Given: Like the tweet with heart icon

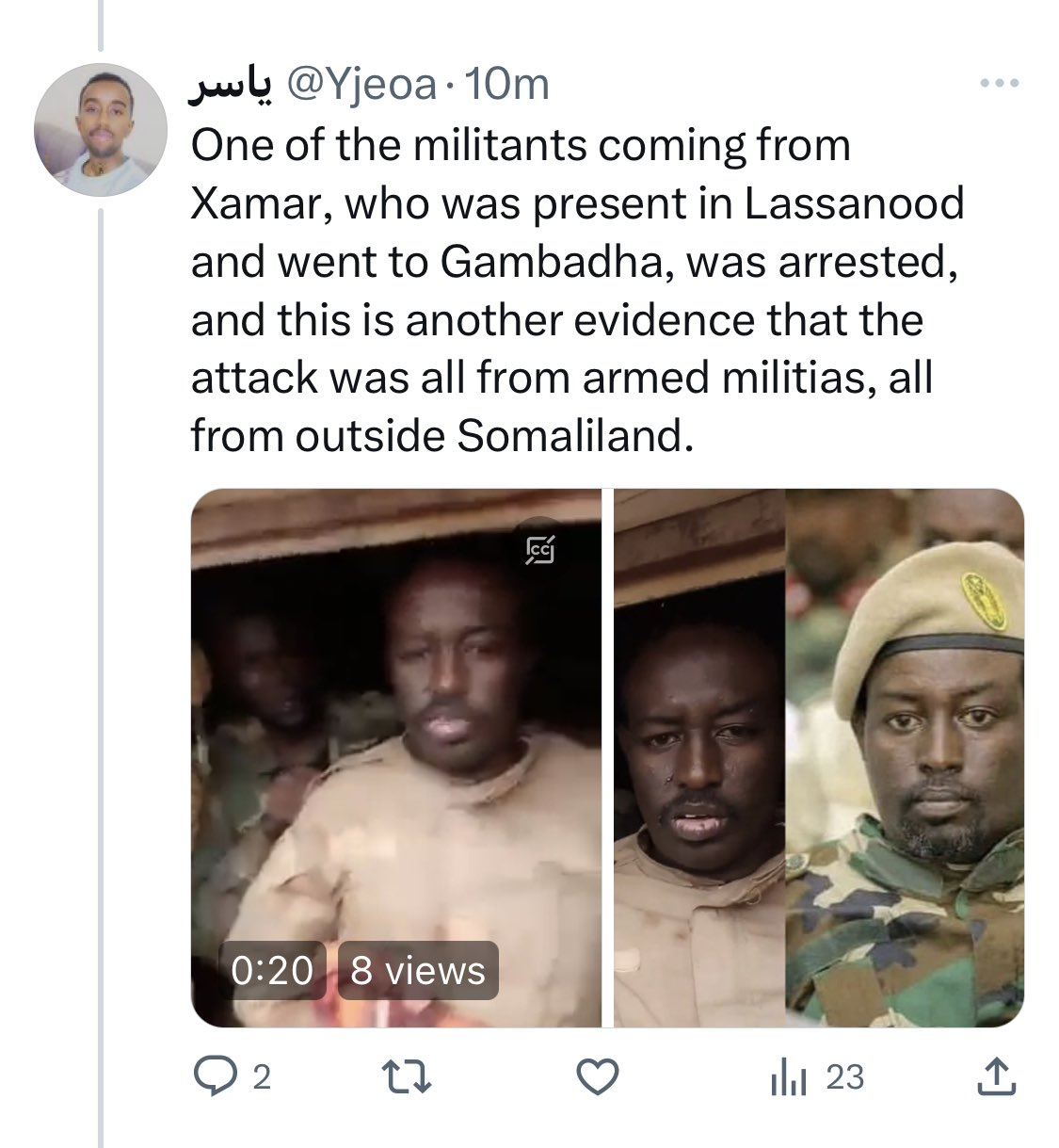Looking at the screenshot, I should 598,1077.
